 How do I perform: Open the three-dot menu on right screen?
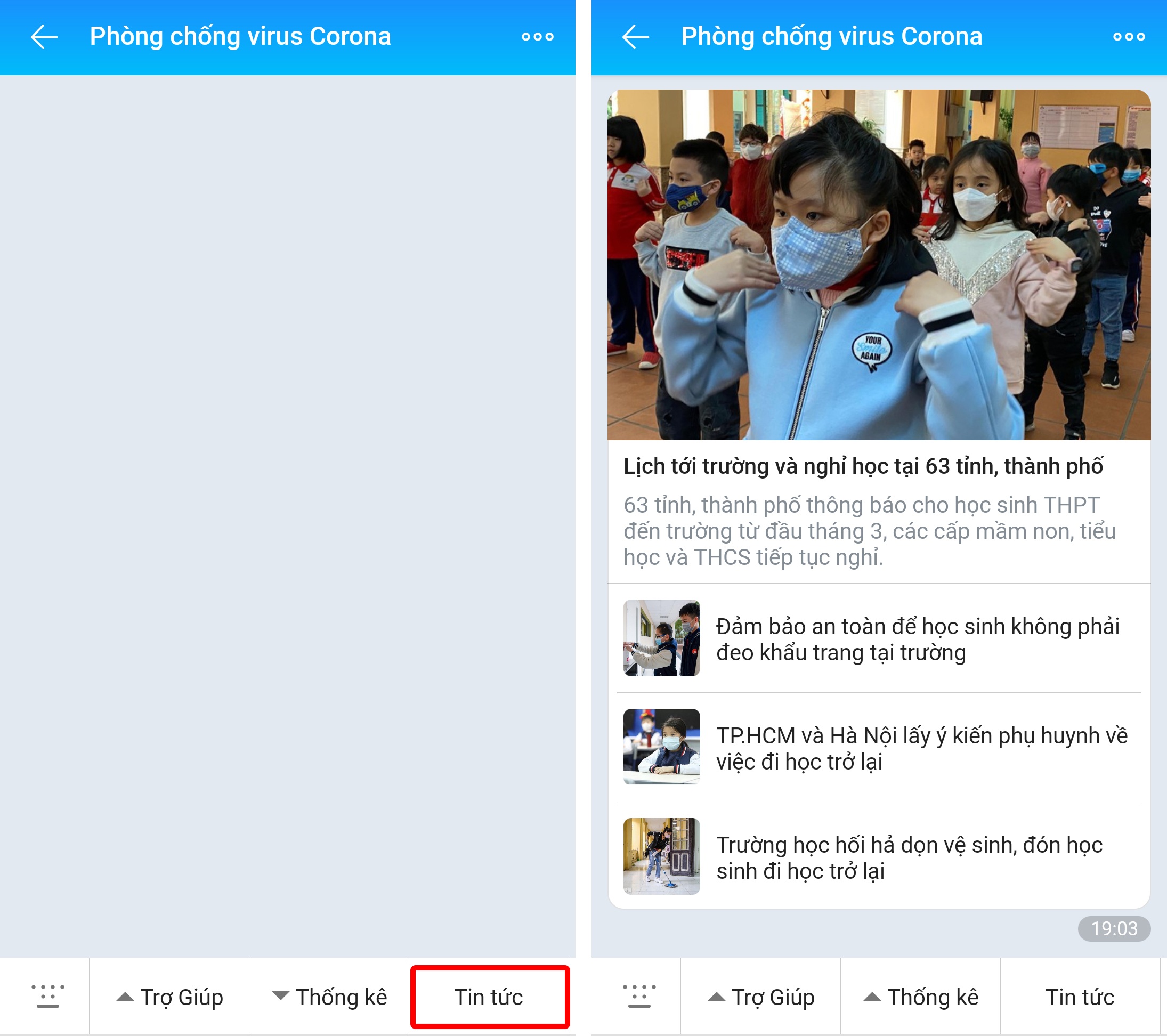pos(1128,37)
